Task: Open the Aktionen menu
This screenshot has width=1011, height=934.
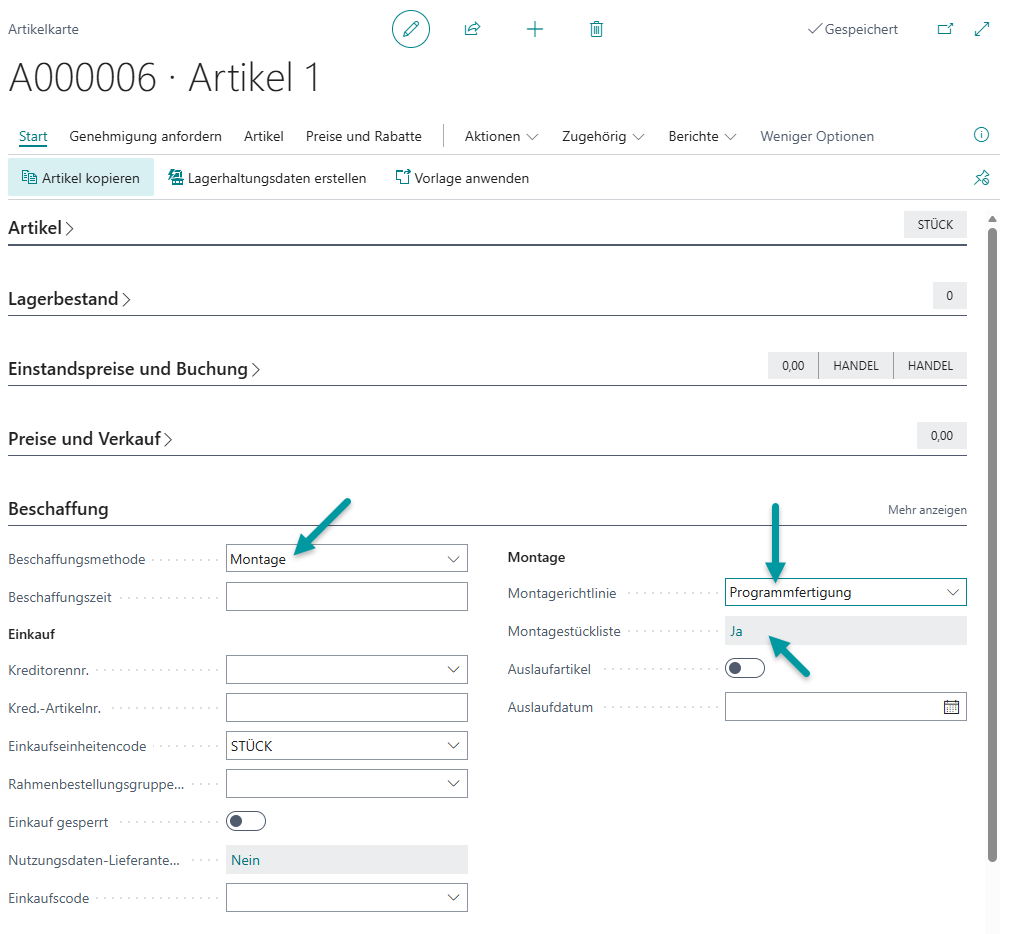Action: 501,136
